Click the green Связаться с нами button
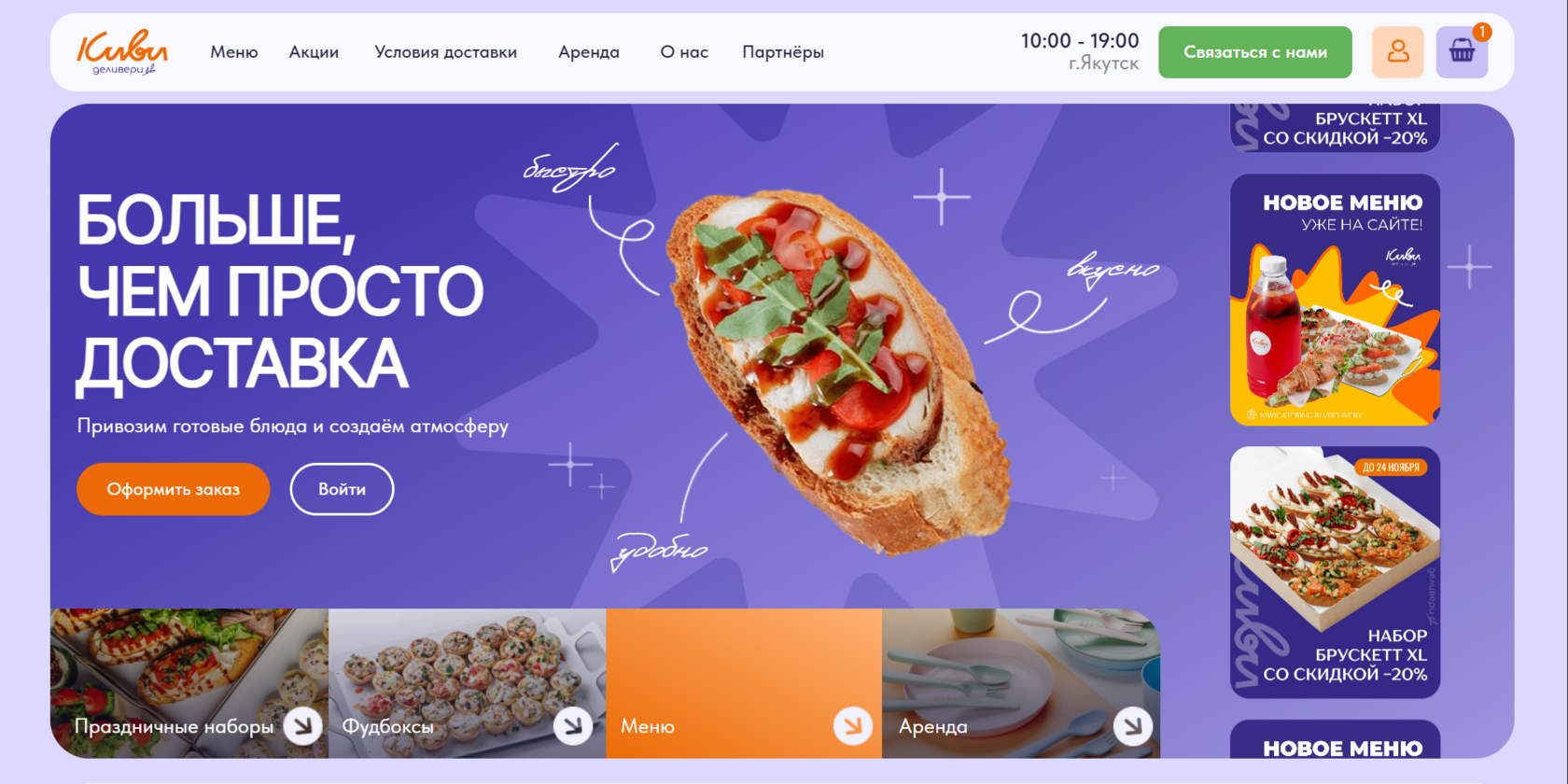This screenshot has height=784, width=1568. click(x=1255, y=52)
